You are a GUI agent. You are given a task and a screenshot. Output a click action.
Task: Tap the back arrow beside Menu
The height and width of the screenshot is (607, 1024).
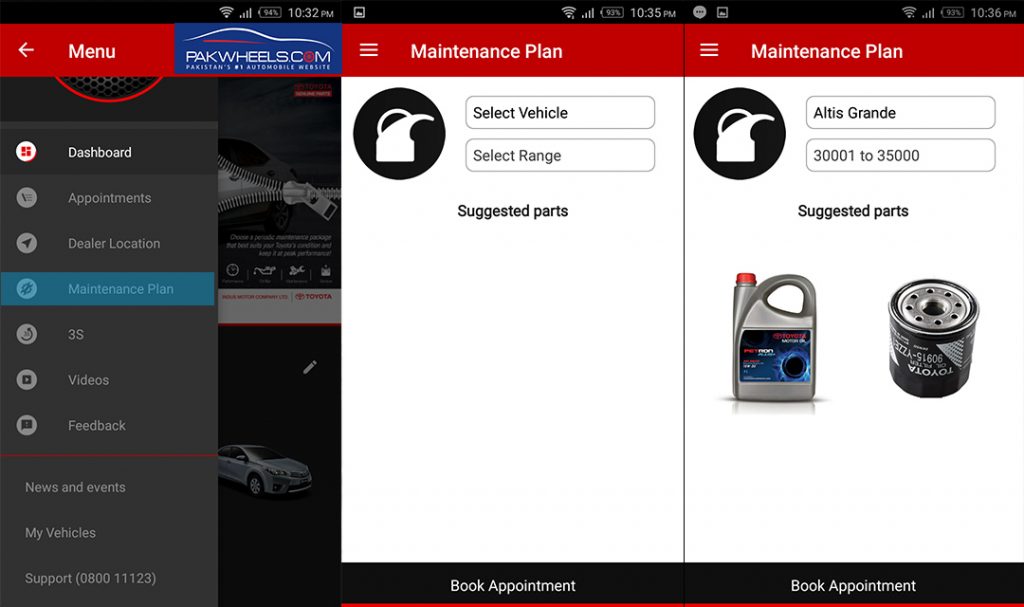(26, 50)
